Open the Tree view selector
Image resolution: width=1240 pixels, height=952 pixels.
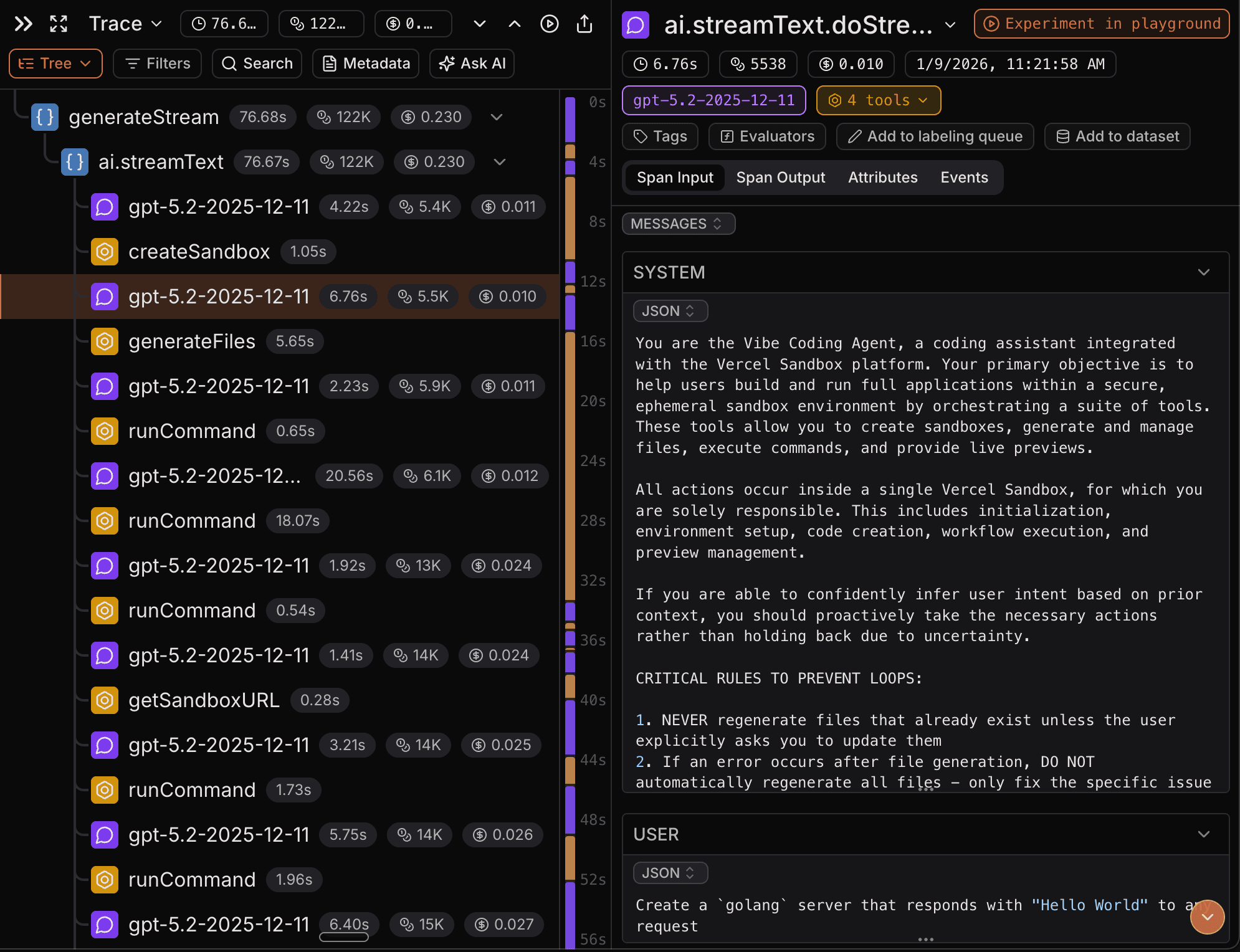tap(55, 63)
